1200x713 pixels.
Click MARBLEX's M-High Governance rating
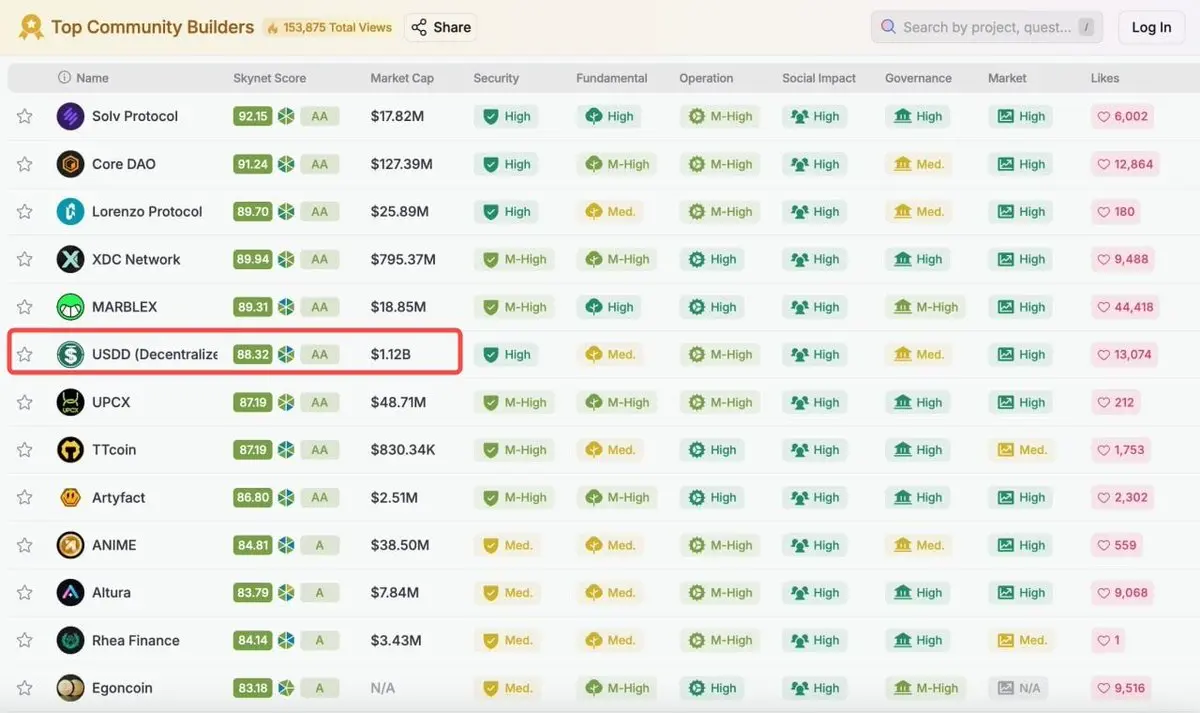tap(926, 307)
